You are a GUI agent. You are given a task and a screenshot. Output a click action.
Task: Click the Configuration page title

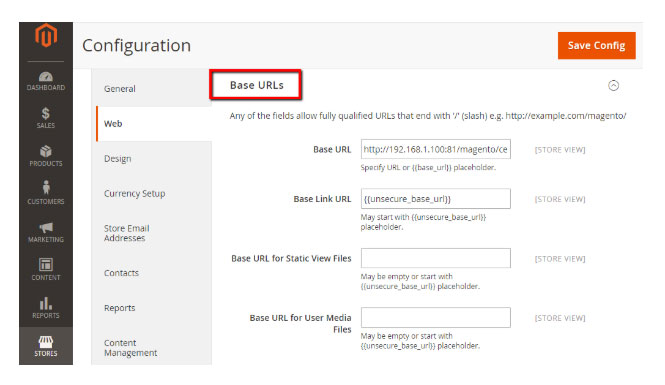point(137,45)
